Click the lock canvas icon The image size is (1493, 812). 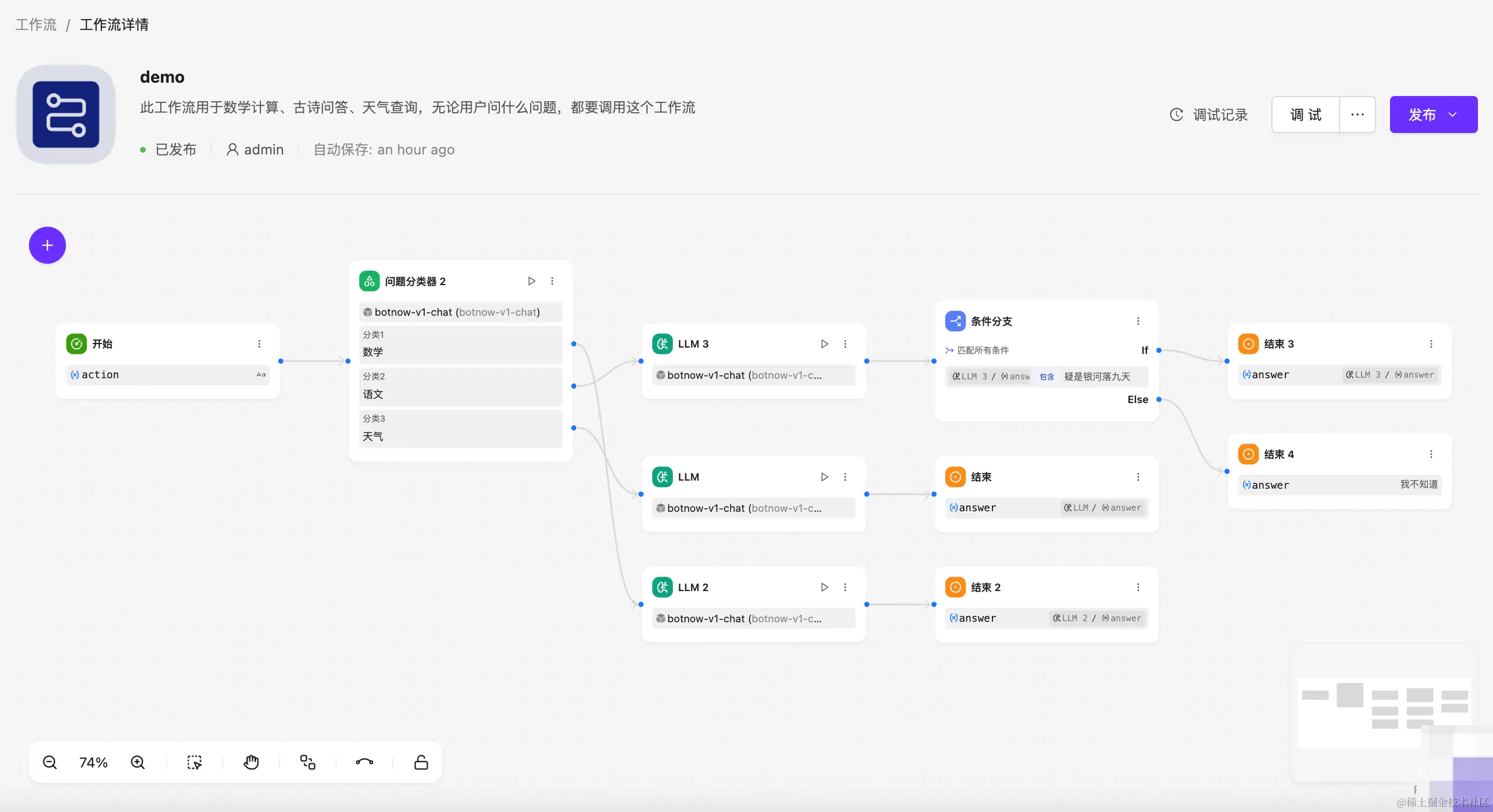point(421,762)
